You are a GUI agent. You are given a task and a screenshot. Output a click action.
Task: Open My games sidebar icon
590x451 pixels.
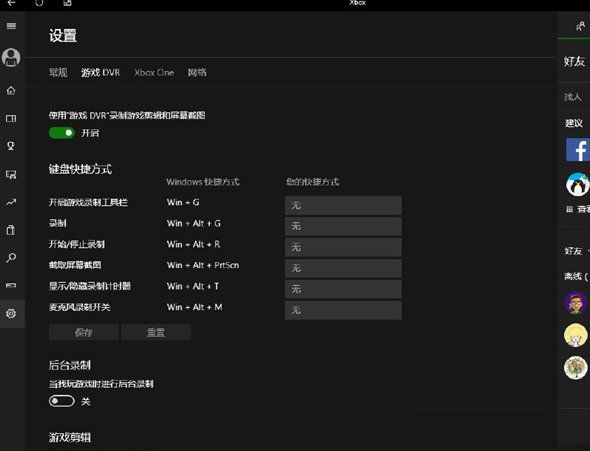tap(11, 118)
